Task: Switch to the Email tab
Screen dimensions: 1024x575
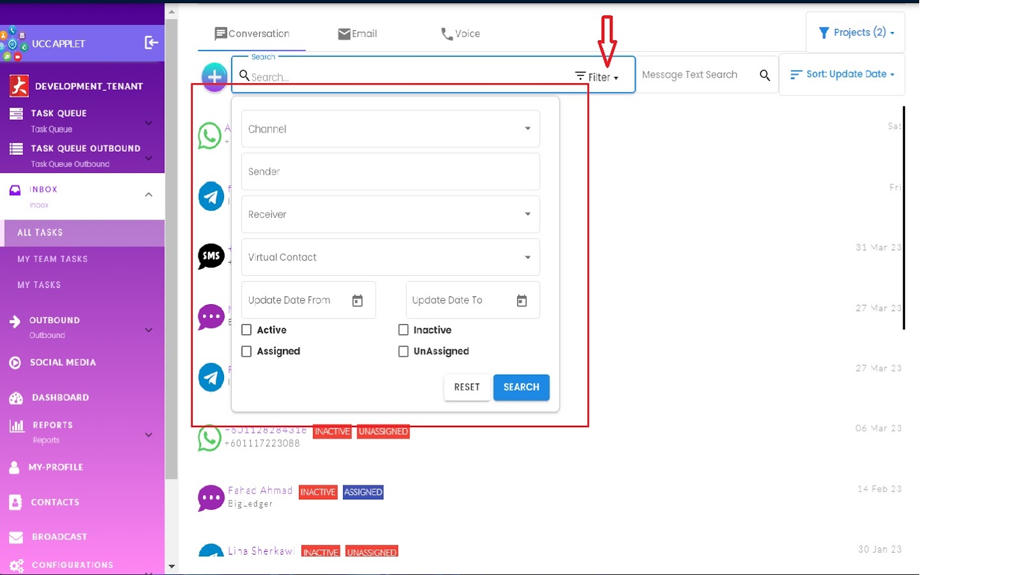Action: point(357,34)
